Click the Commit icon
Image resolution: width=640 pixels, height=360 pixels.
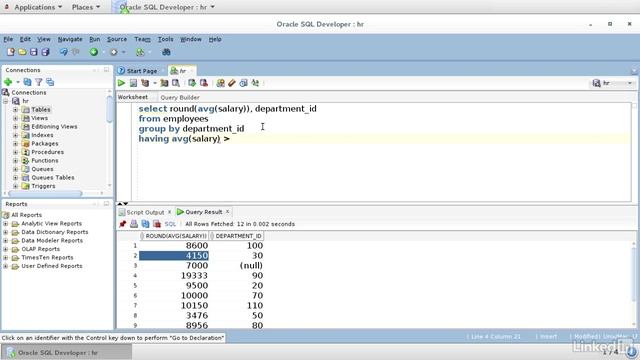(x=192, y=83)
